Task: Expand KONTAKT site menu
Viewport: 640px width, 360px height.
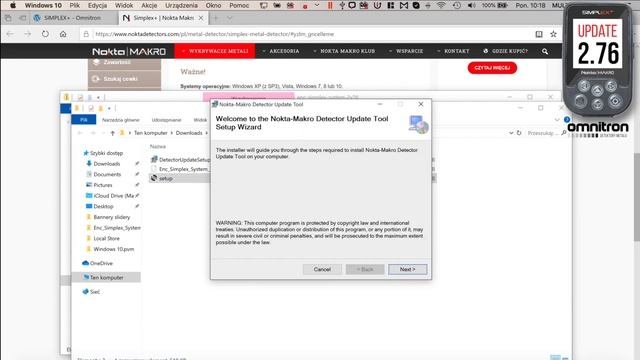Action: 453,51
